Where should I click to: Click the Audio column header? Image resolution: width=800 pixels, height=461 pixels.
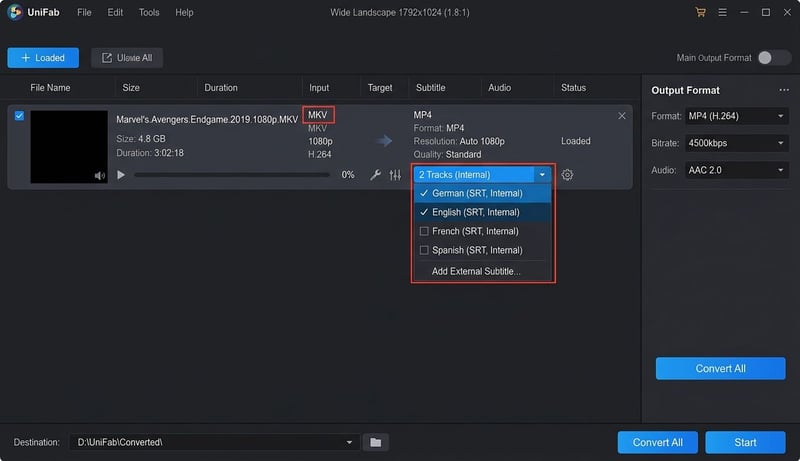tap(499, 88)
